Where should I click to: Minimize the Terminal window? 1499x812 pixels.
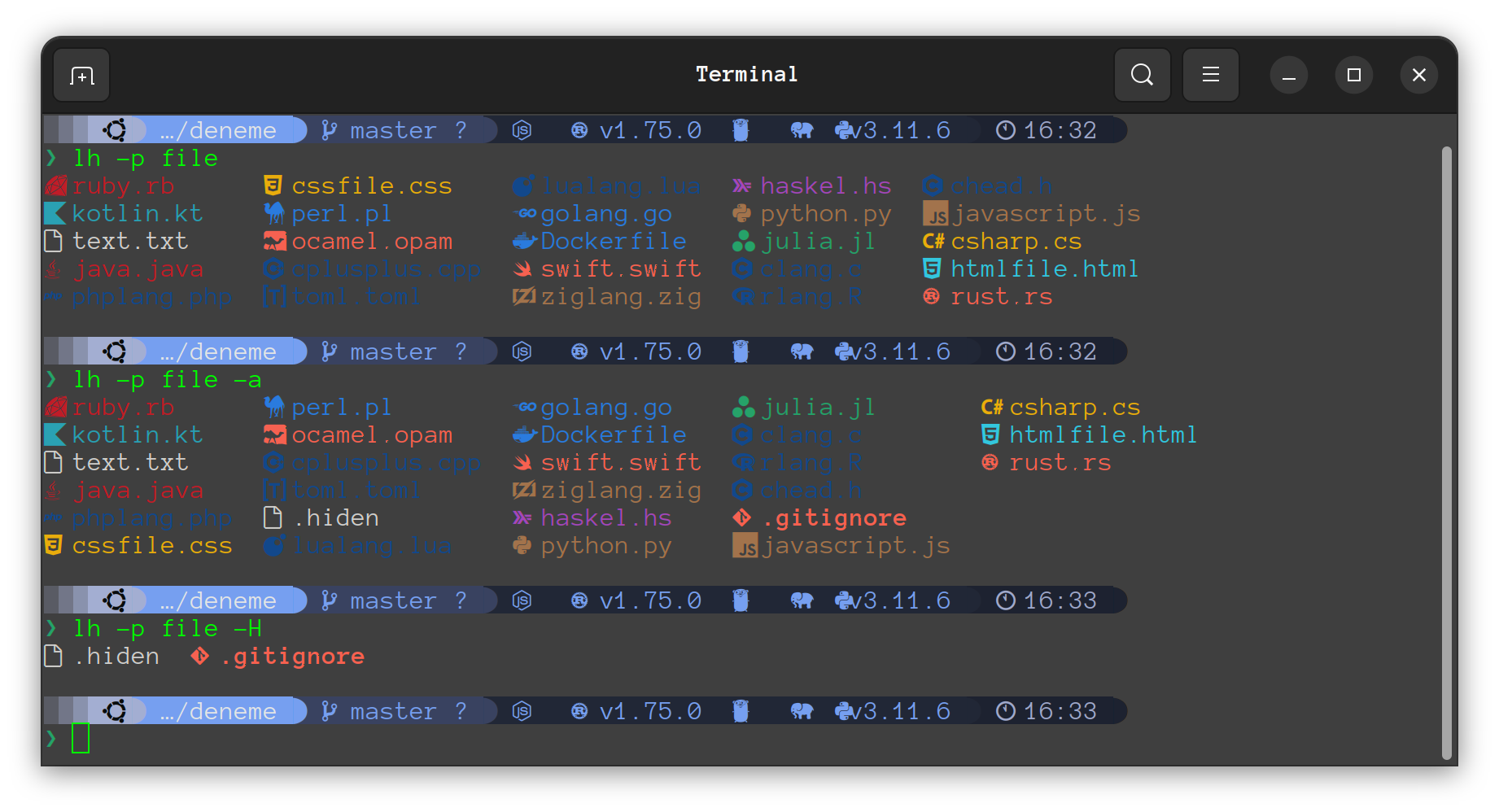click(1289, 76)
